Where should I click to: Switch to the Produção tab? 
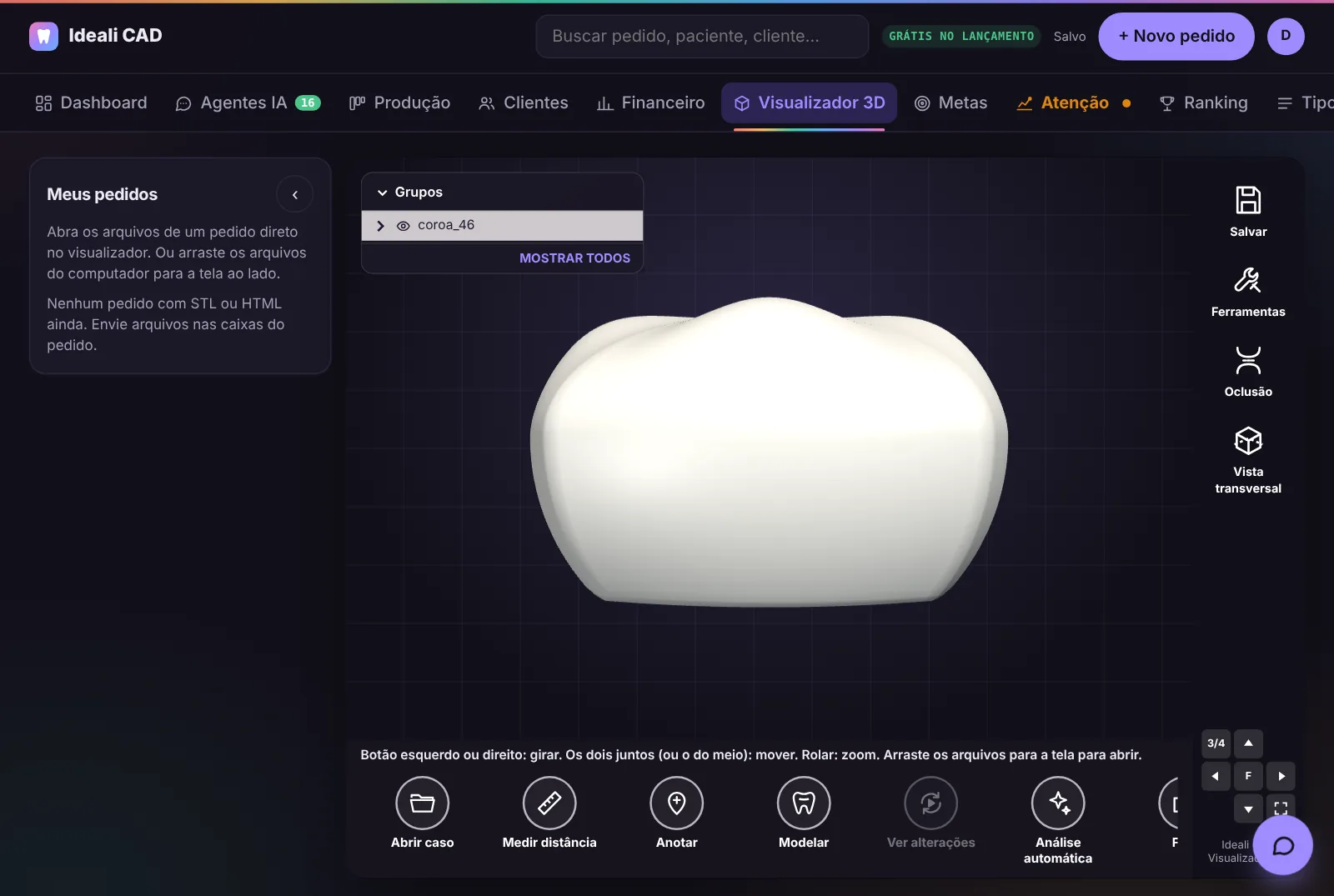pyautogui.click(x=399, y=103)
